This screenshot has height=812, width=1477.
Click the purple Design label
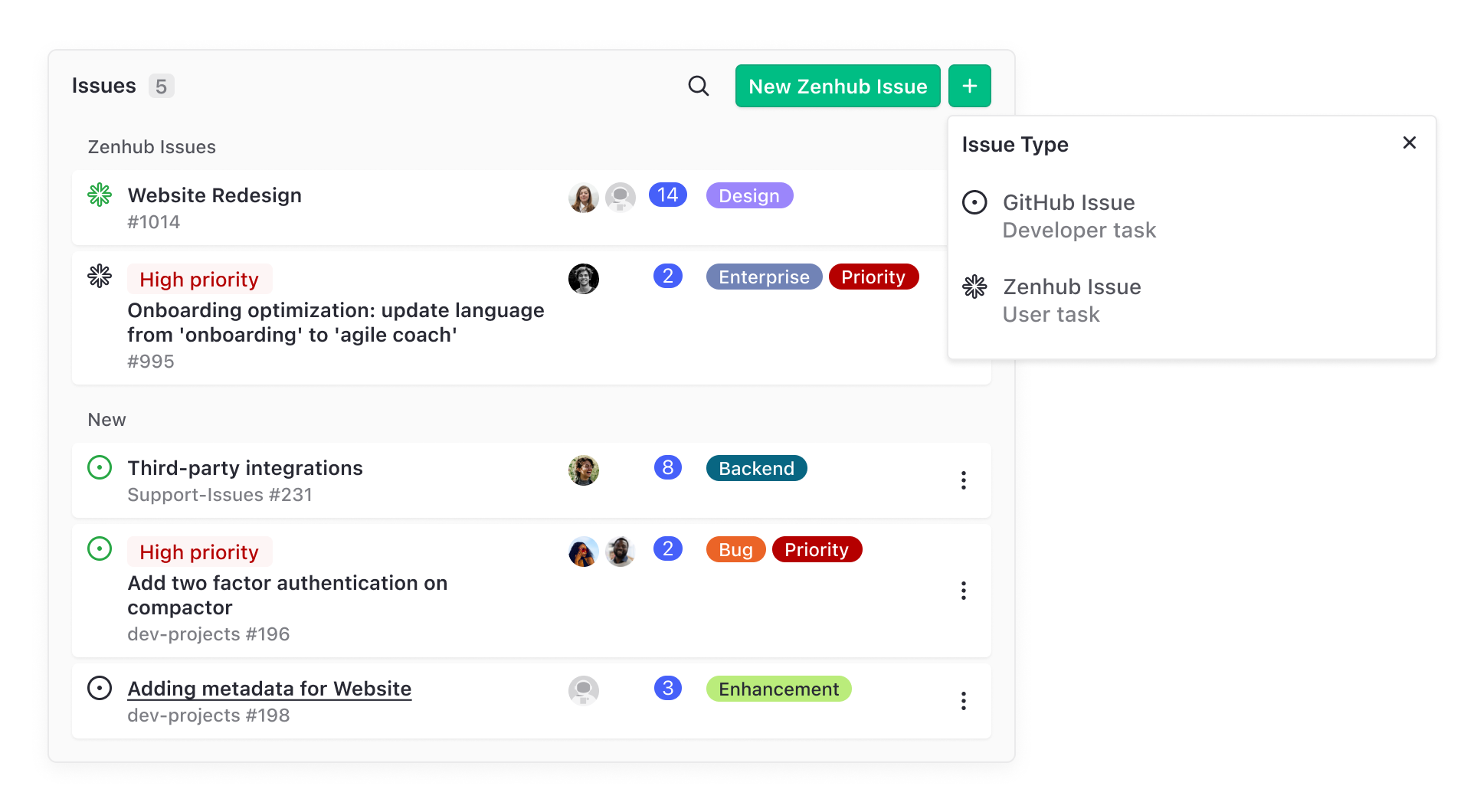point(748,195)
